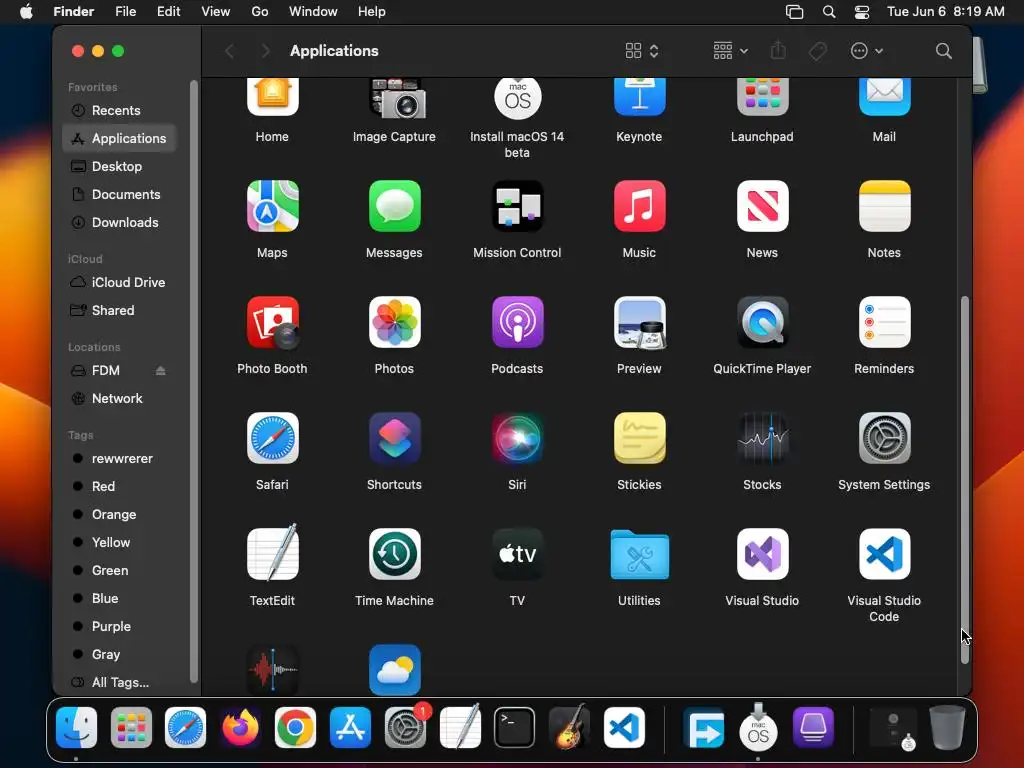Open the News app icon

click(762, 206)
